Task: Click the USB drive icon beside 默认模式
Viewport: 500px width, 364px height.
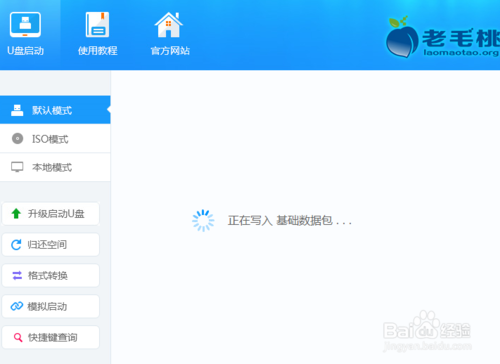Action: pos(17,110)
